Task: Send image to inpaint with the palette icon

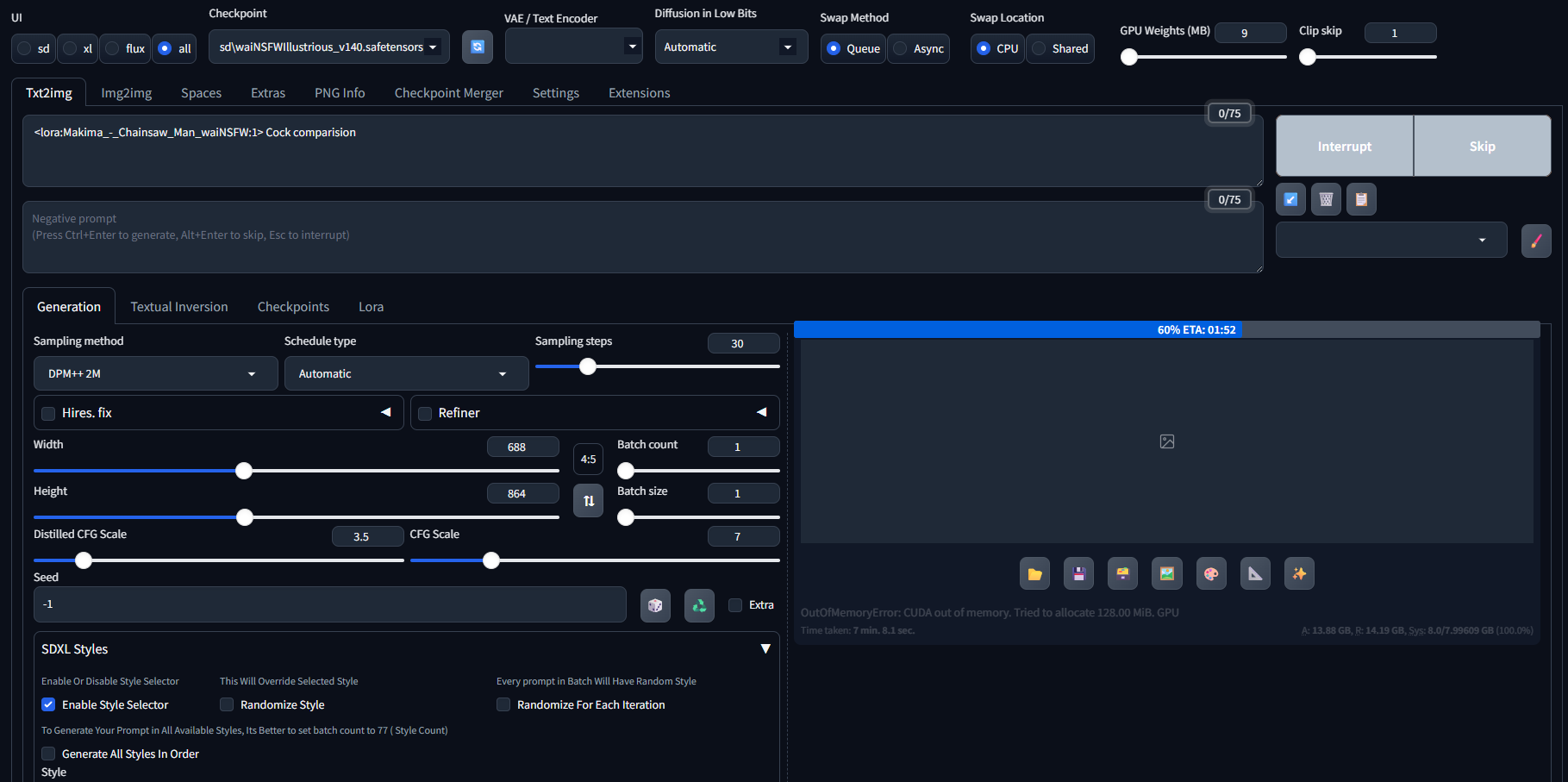Action: (x=1211, y=573)
